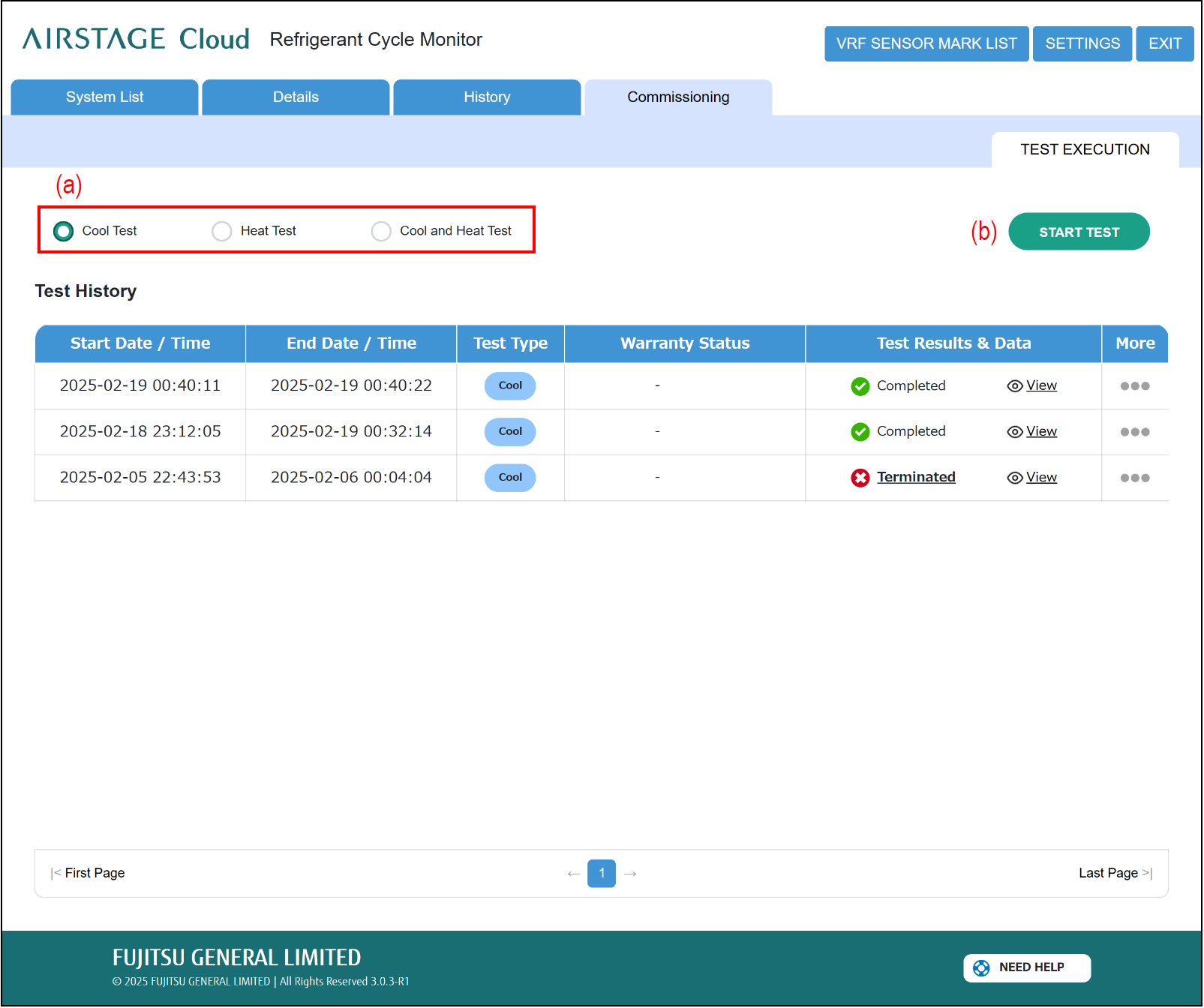Open the VRF SENSOR MARK LIST
Viewport: 1204px width, 1008px height.
click(x=926, y=43)
